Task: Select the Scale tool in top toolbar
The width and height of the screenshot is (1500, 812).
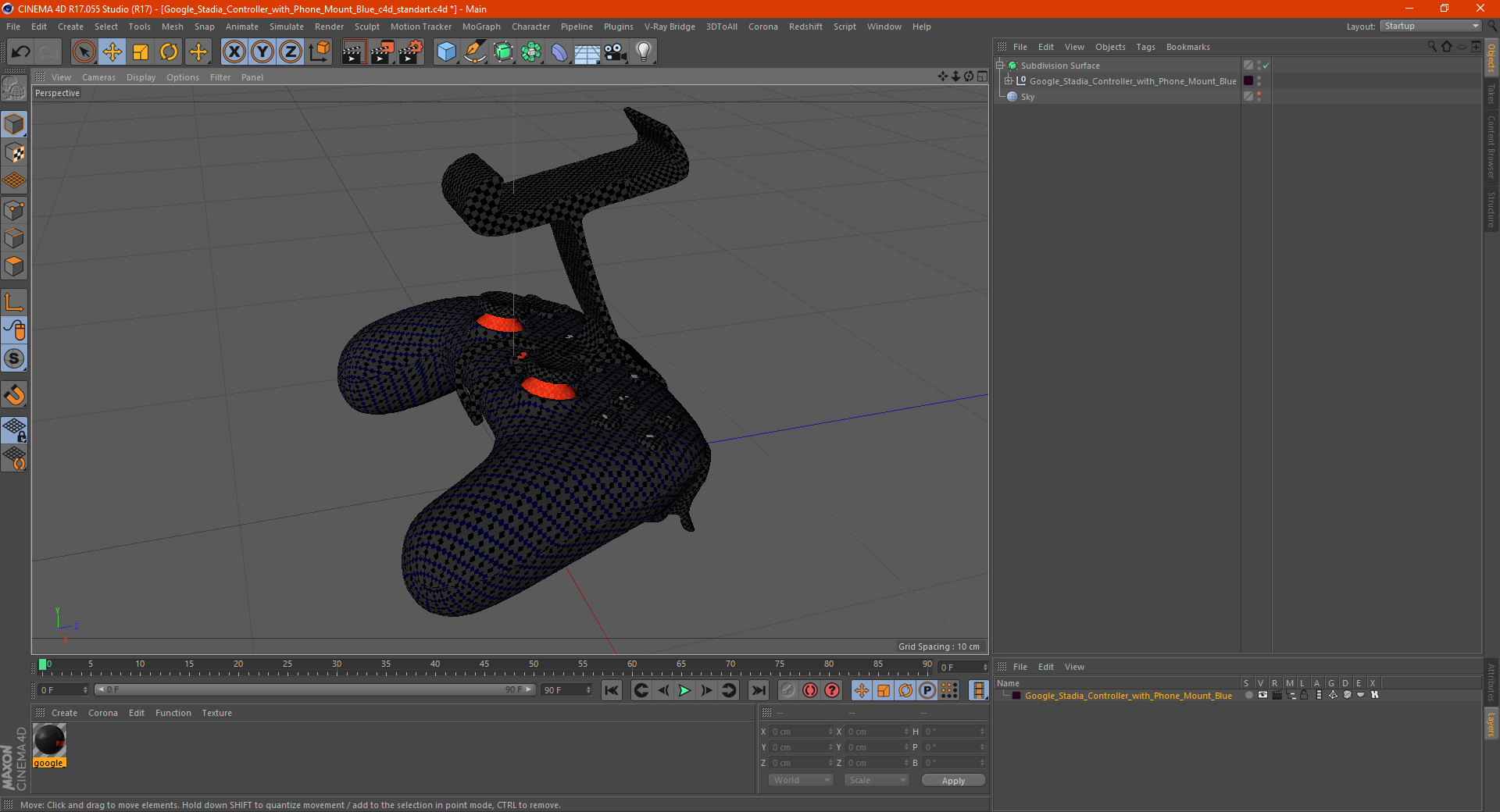Action: click(x=141, y=52)
